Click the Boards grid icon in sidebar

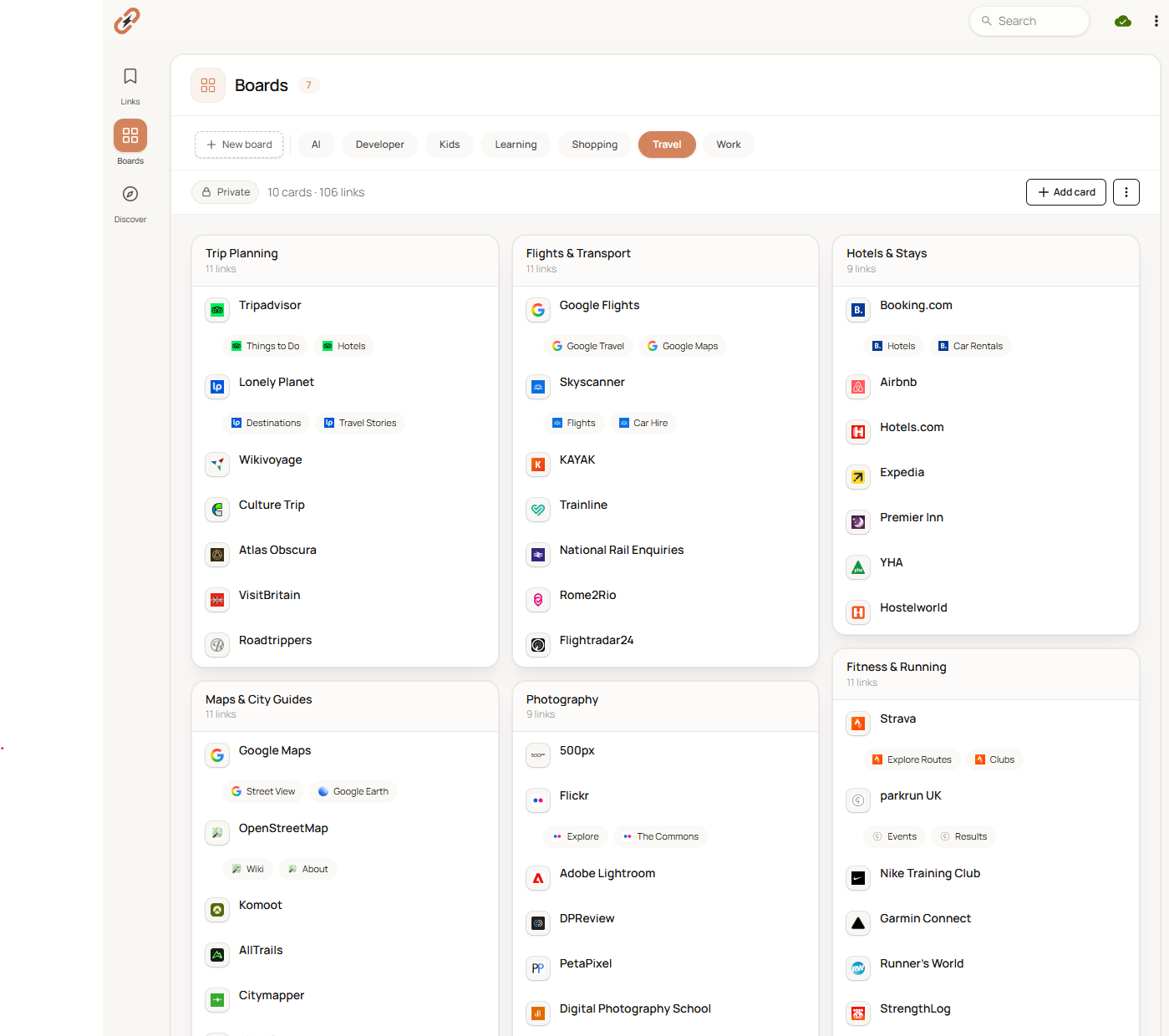(130, 135)
